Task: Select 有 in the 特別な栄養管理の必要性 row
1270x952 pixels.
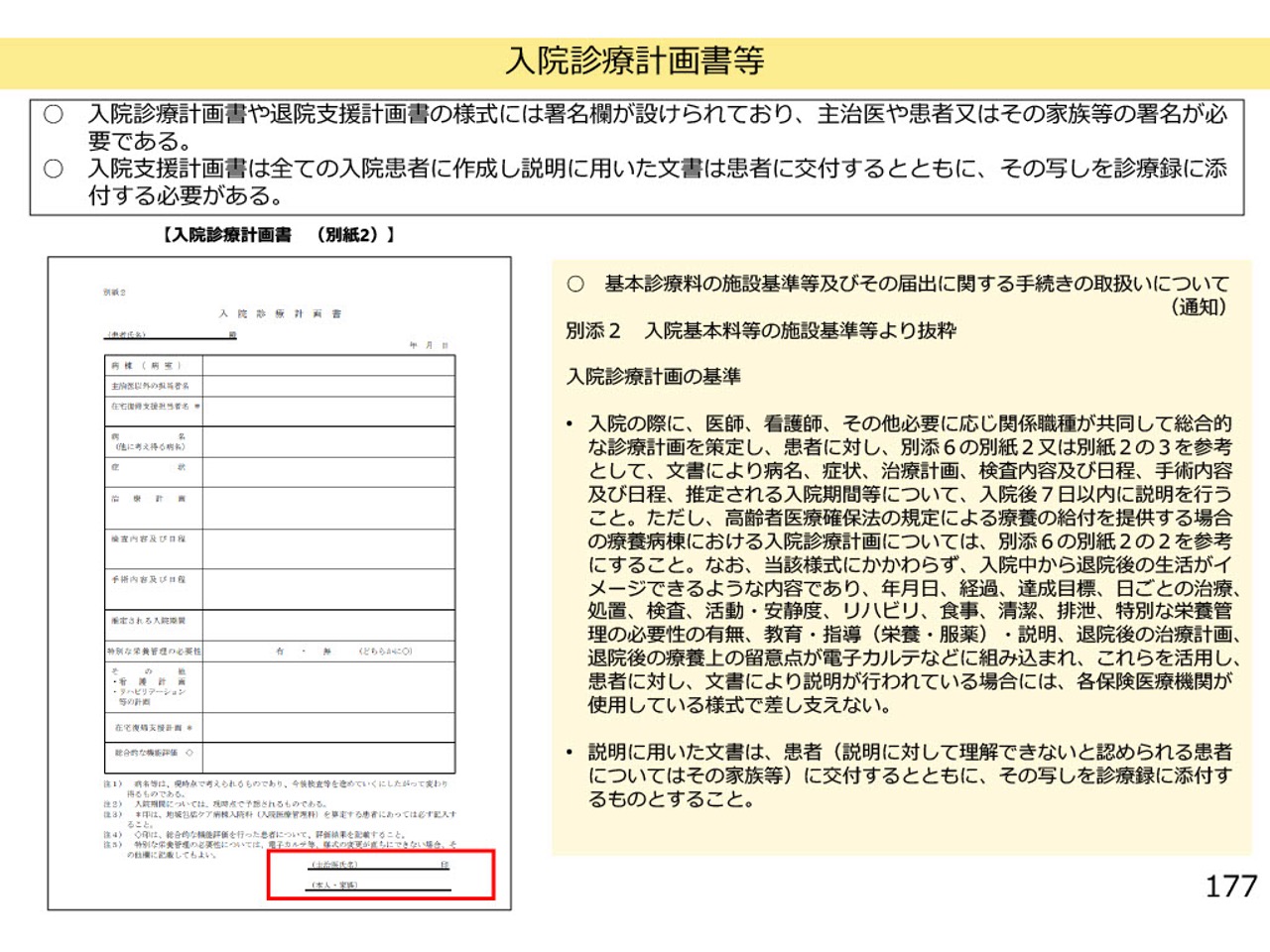Action: [280, 652]
